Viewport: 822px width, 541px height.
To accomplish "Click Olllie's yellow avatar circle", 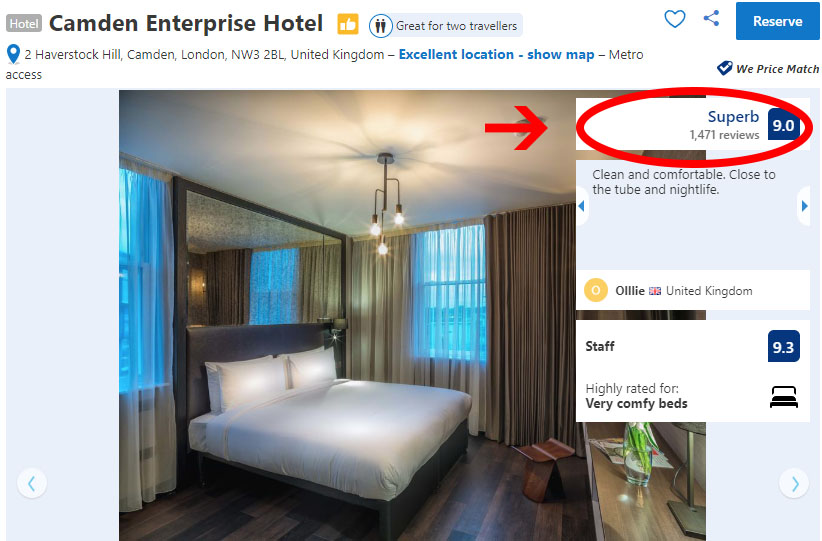I will click(596, 290).
